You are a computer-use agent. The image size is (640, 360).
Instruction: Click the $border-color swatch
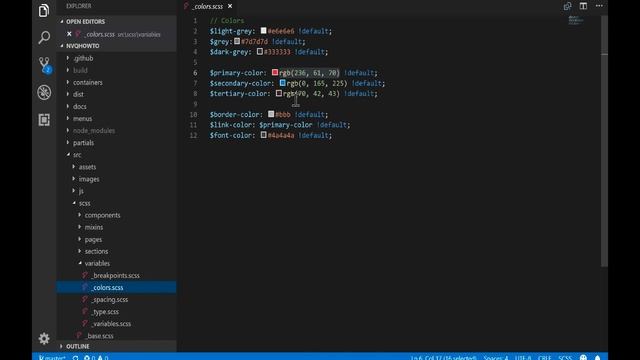[x=271, y=114]
